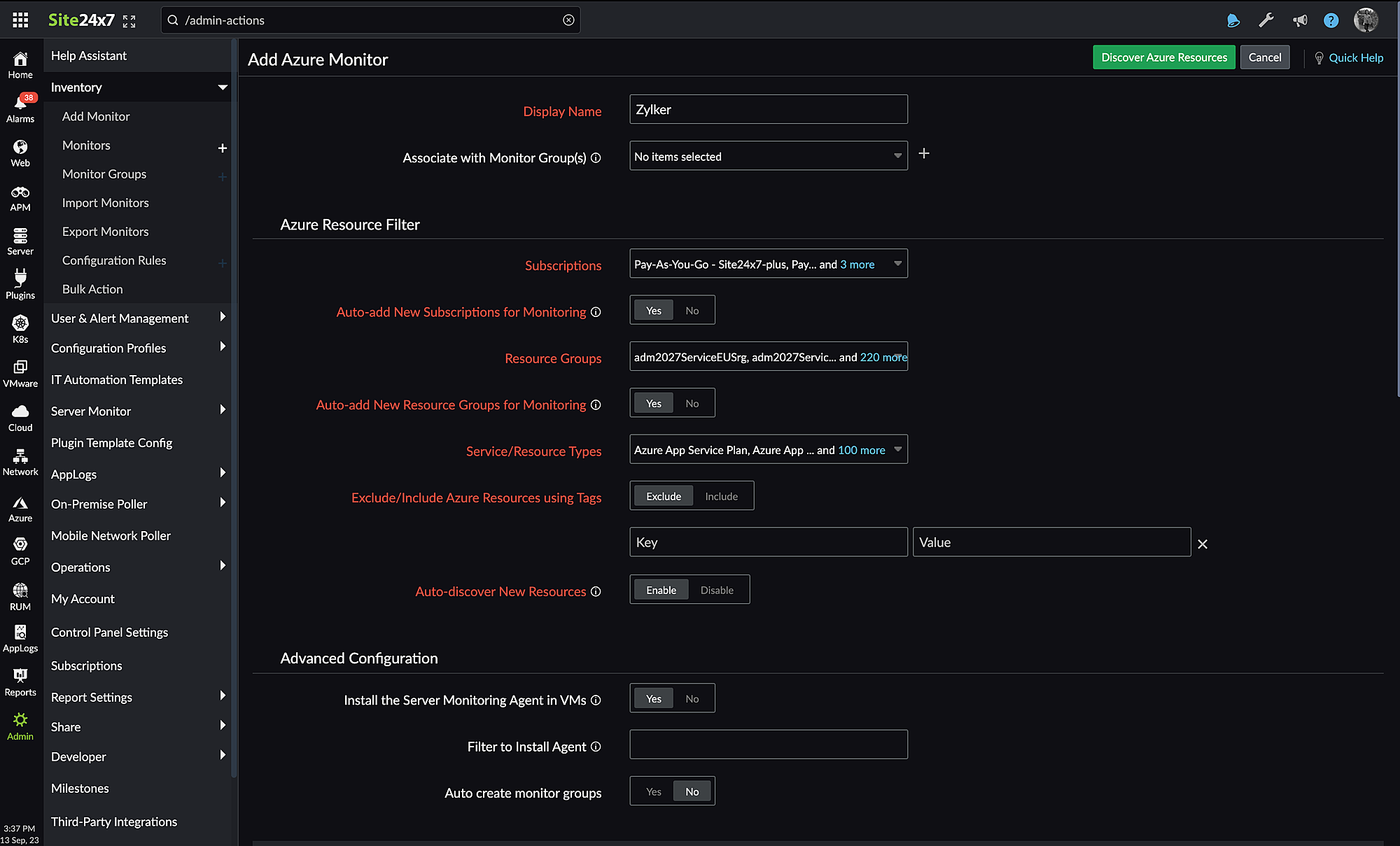Open the Help Assistant link
This screenshot has height=846, width=1400.
pos(89,55)
